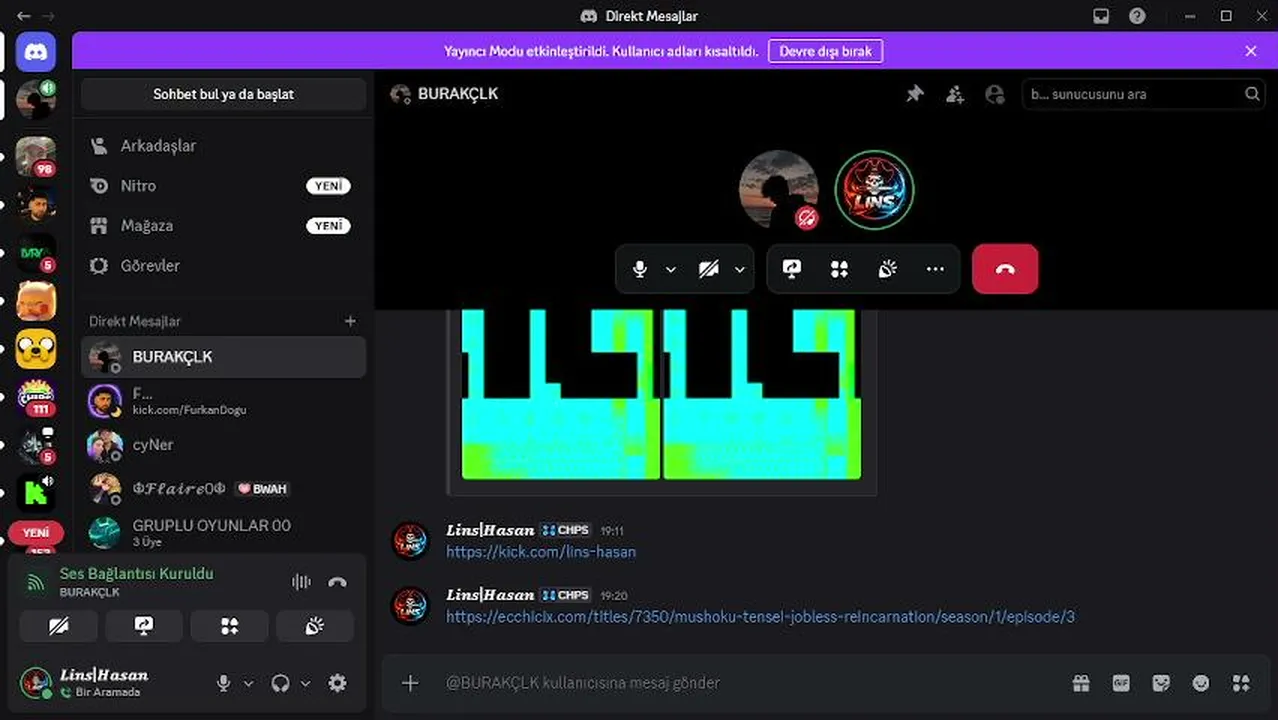Open DM with kick.com/FurkanDogu status
This screenshot has width=1278, height=720.
pyautogui.click(x=223, y=401)
